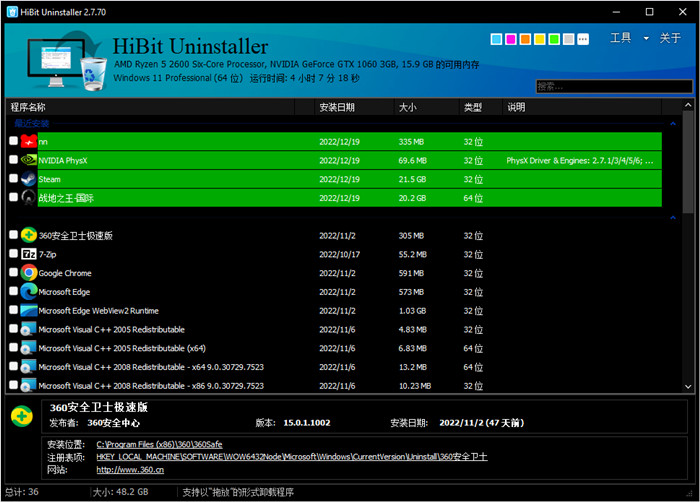The image size is (700, 502).
Task: Collapse the second program group below Recently Installed
Action: pos(673,218)
